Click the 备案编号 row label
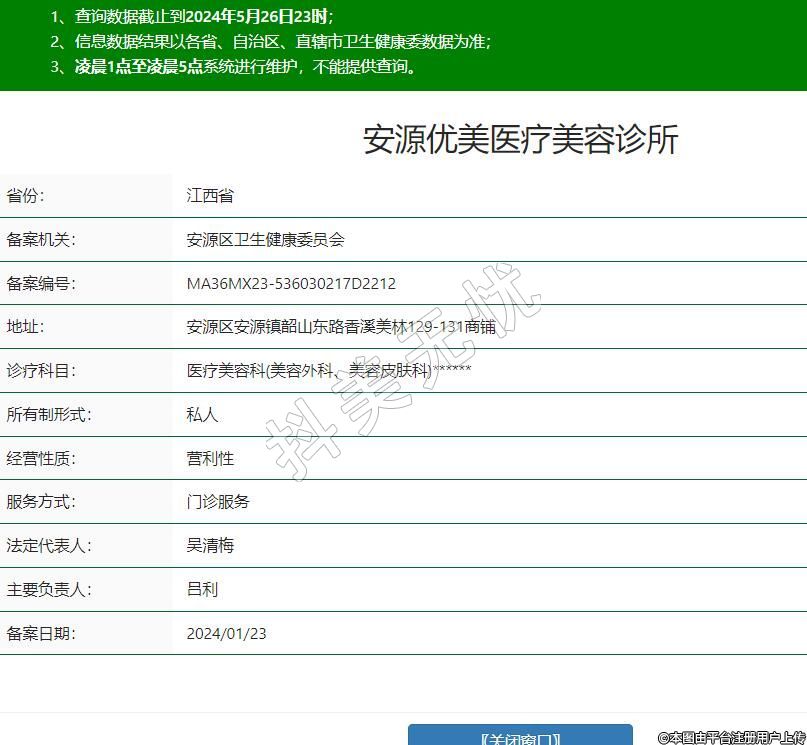The width and height of the screenshot is (807, 745). click(41, 284)
